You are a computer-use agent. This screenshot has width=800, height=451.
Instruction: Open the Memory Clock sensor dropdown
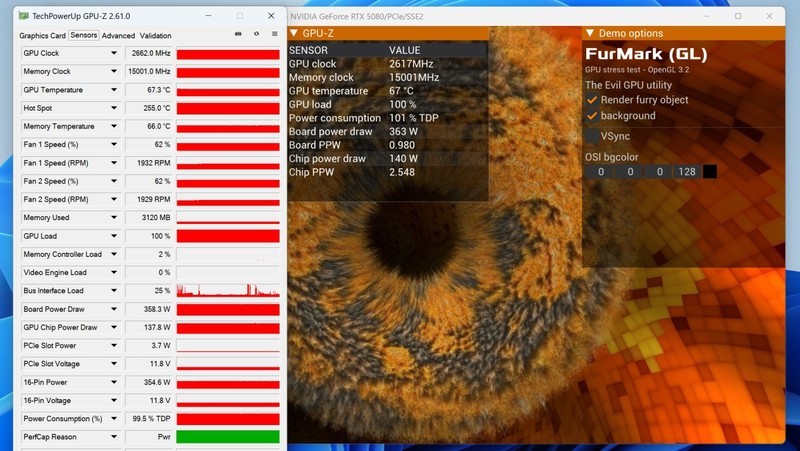(114, 71)
